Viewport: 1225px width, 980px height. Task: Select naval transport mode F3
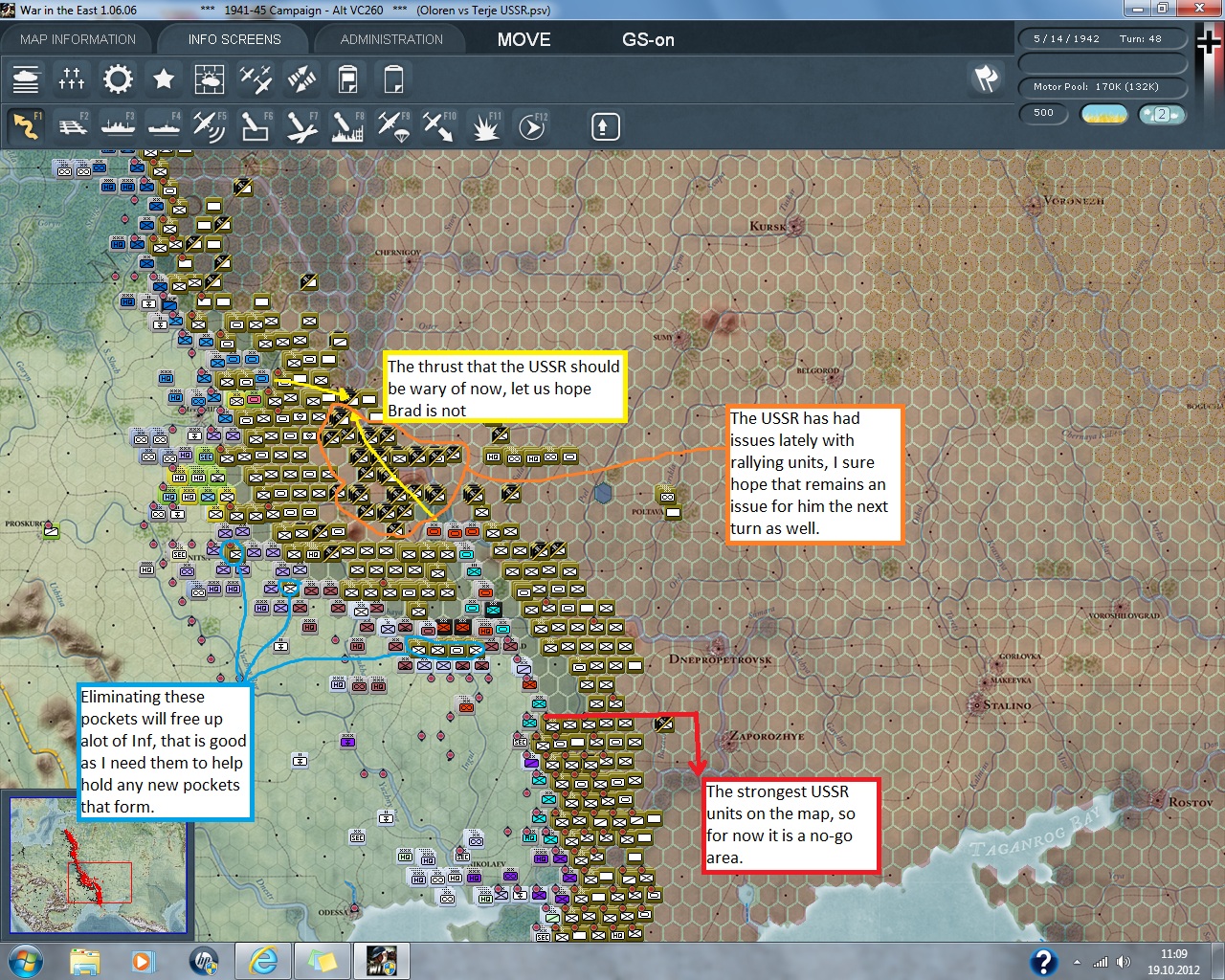click(x=118, y=126)
